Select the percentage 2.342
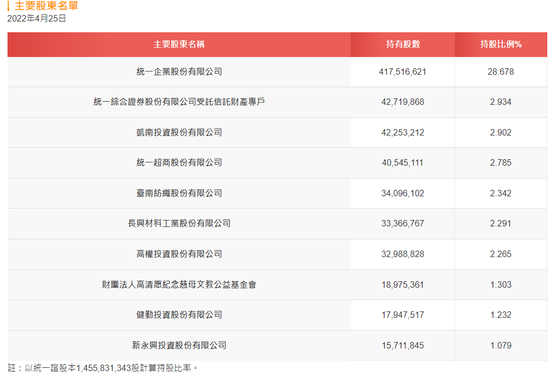The image size is (550, 377). (x=501, y=193)
